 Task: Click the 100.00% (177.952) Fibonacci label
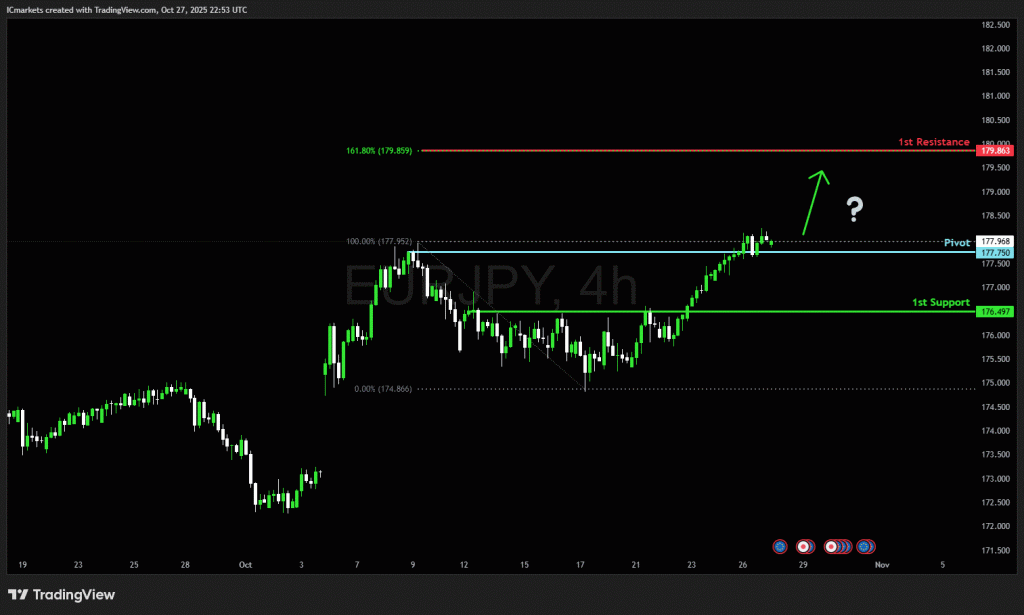click(x=379, y=241)
